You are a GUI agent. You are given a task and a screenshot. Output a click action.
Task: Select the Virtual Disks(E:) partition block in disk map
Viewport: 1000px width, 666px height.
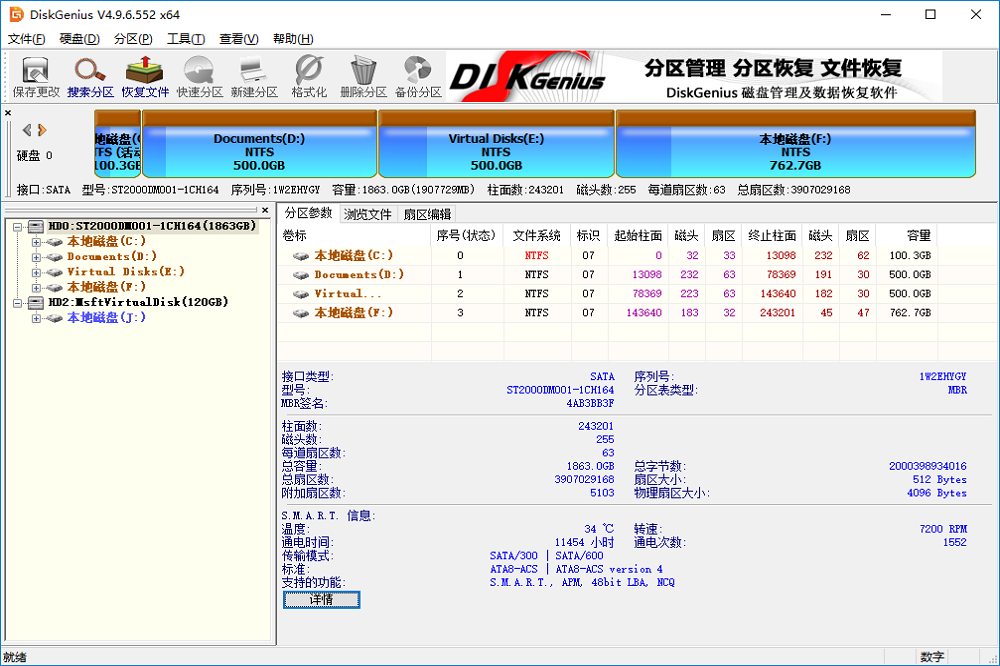tap(496, 144)
